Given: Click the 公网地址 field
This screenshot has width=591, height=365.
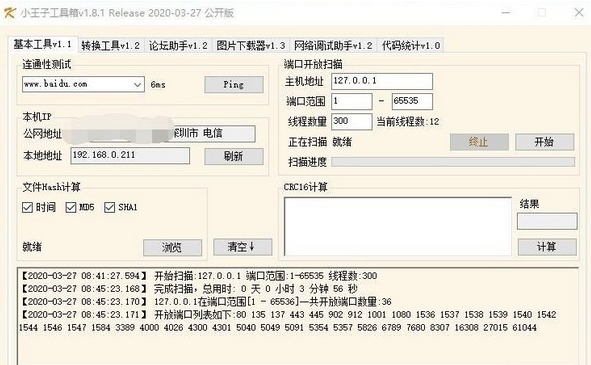Looking at the screenshot, I should (162, 133).
